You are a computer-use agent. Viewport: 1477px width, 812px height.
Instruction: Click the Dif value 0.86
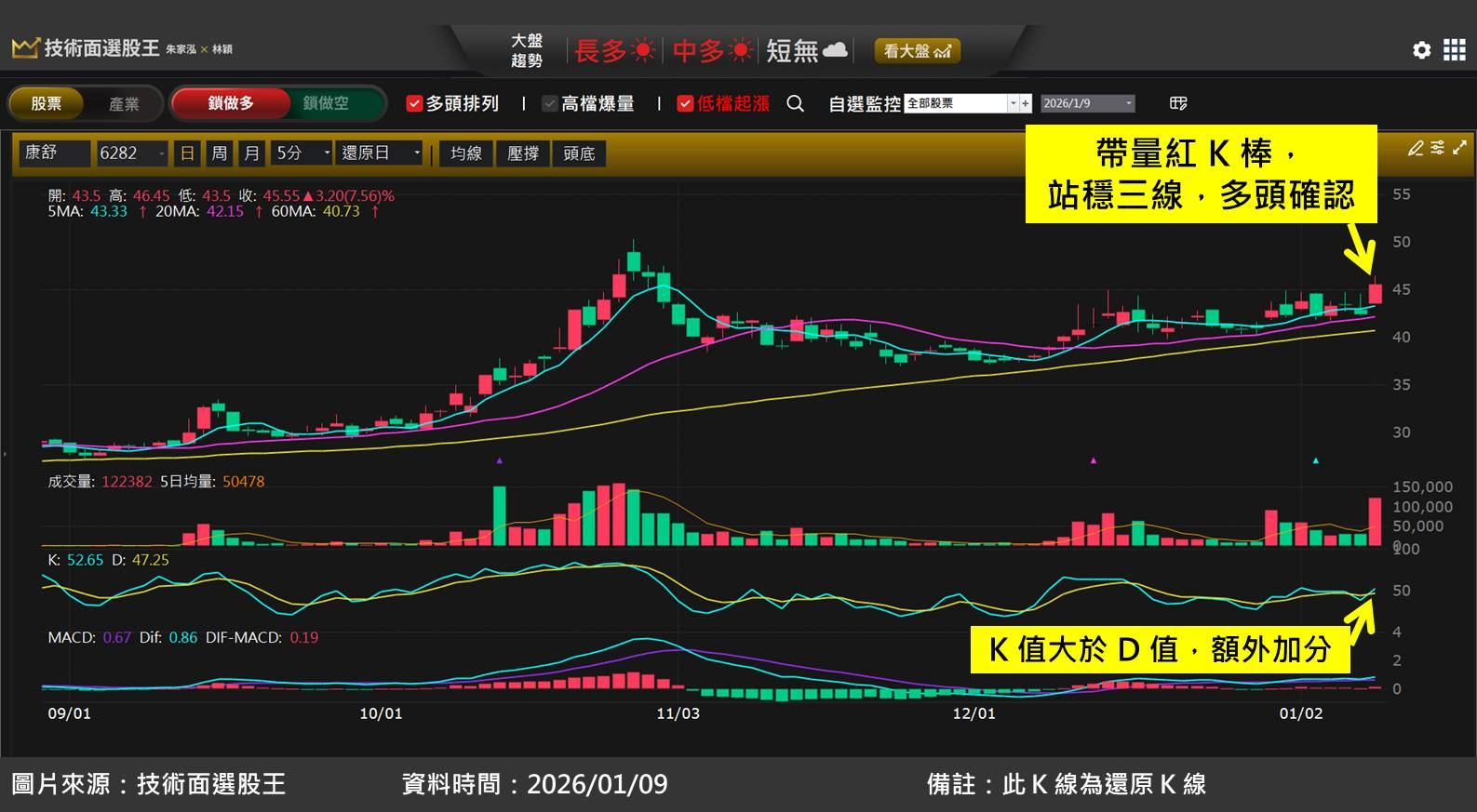coord(183,638)
